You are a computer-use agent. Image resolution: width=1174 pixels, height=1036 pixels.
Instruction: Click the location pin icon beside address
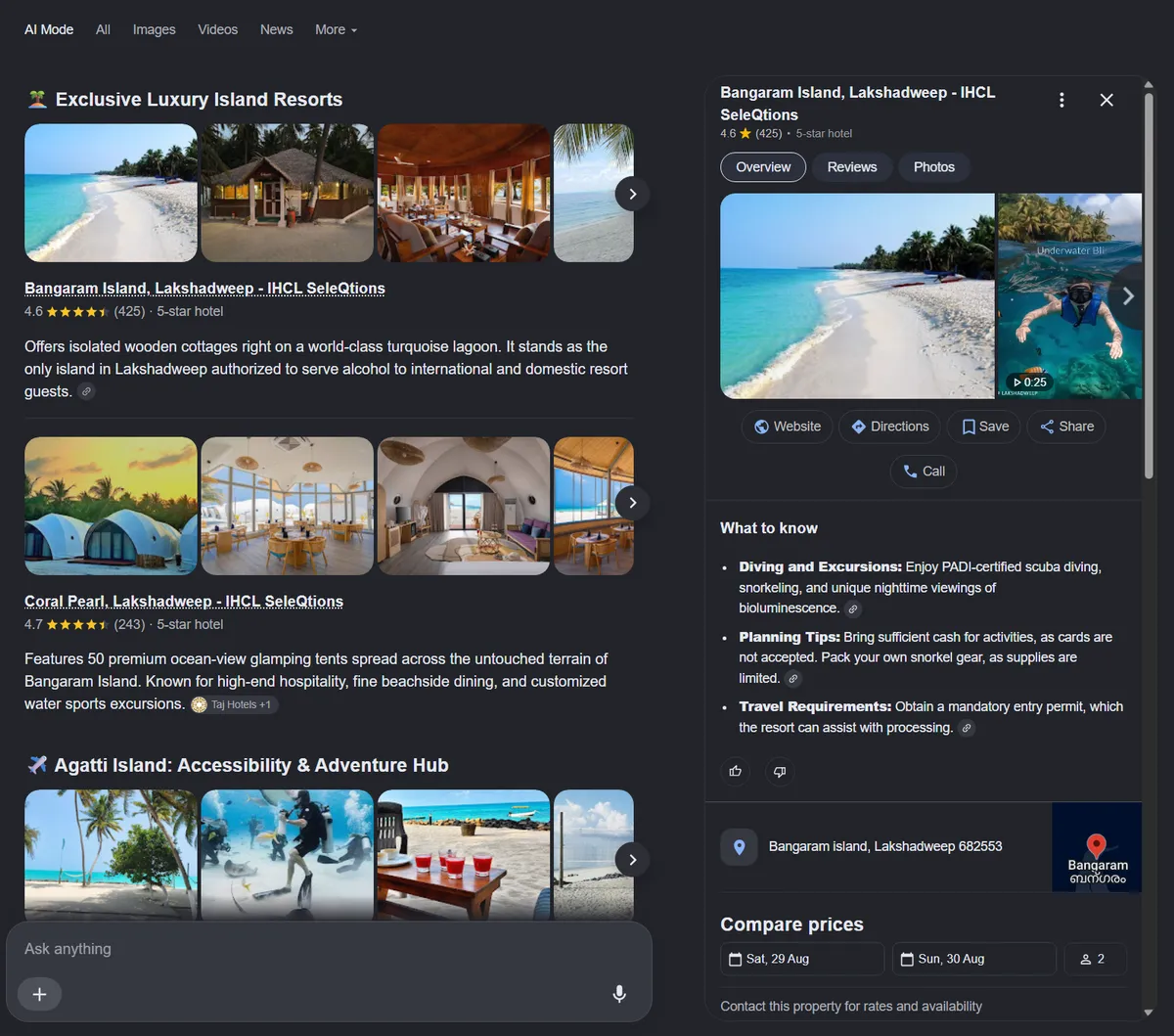tap(739, 847)
